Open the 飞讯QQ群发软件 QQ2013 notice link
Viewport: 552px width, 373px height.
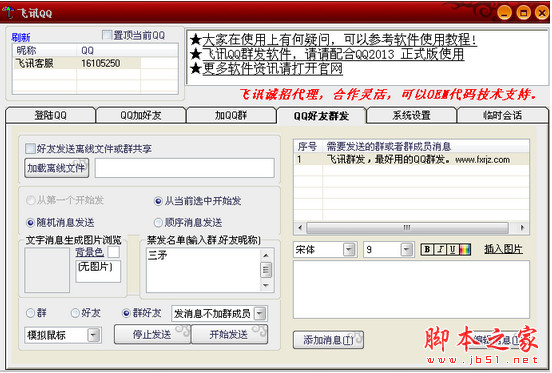(333, 54)
